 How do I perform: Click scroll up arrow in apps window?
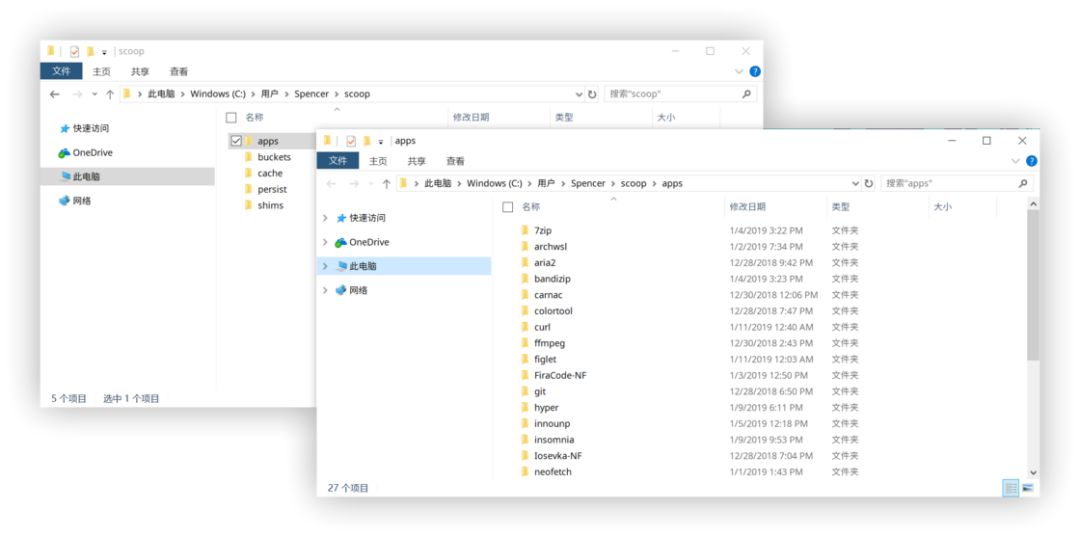1032,204
